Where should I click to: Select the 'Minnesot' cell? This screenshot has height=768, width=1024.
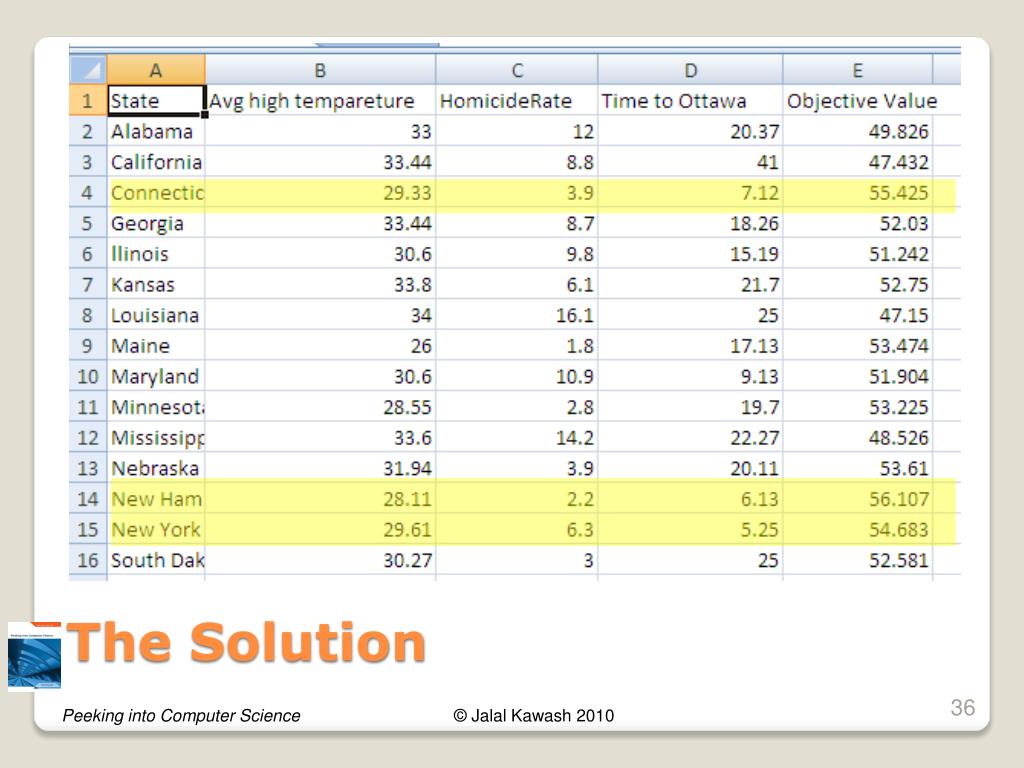point(156,407)
